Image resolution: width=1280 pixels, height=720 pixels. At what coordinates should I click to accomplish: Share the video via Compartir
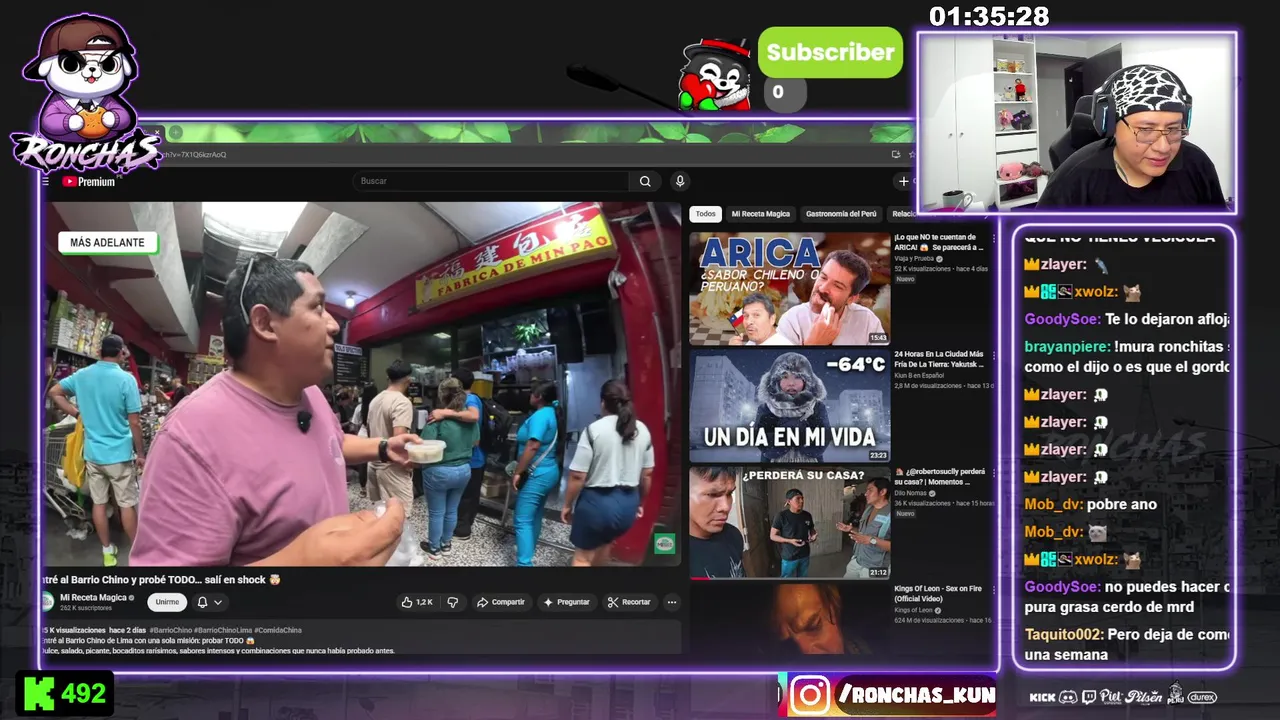[501, 602]
